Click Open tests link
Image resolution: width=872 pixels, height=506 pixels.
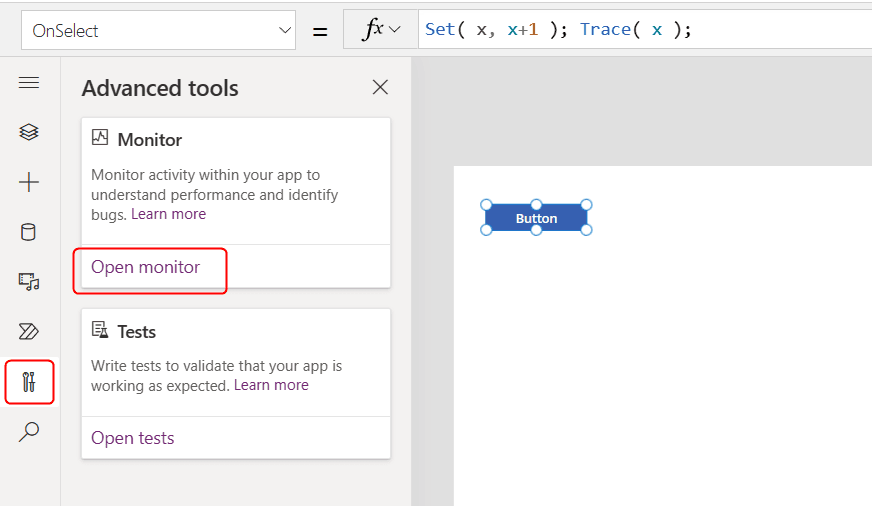(132, 438)
